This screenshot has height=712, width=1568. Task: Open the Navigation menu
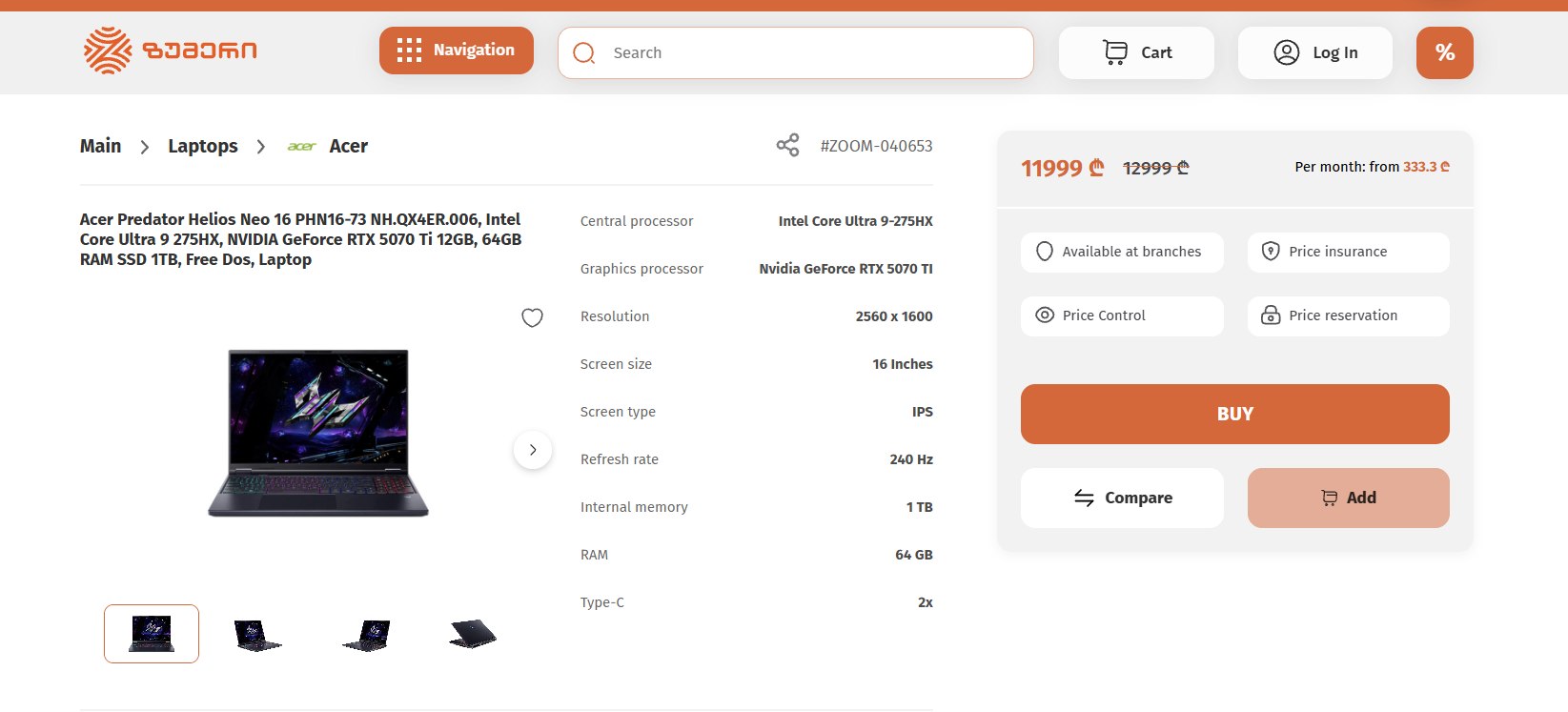tap(457, 51)
